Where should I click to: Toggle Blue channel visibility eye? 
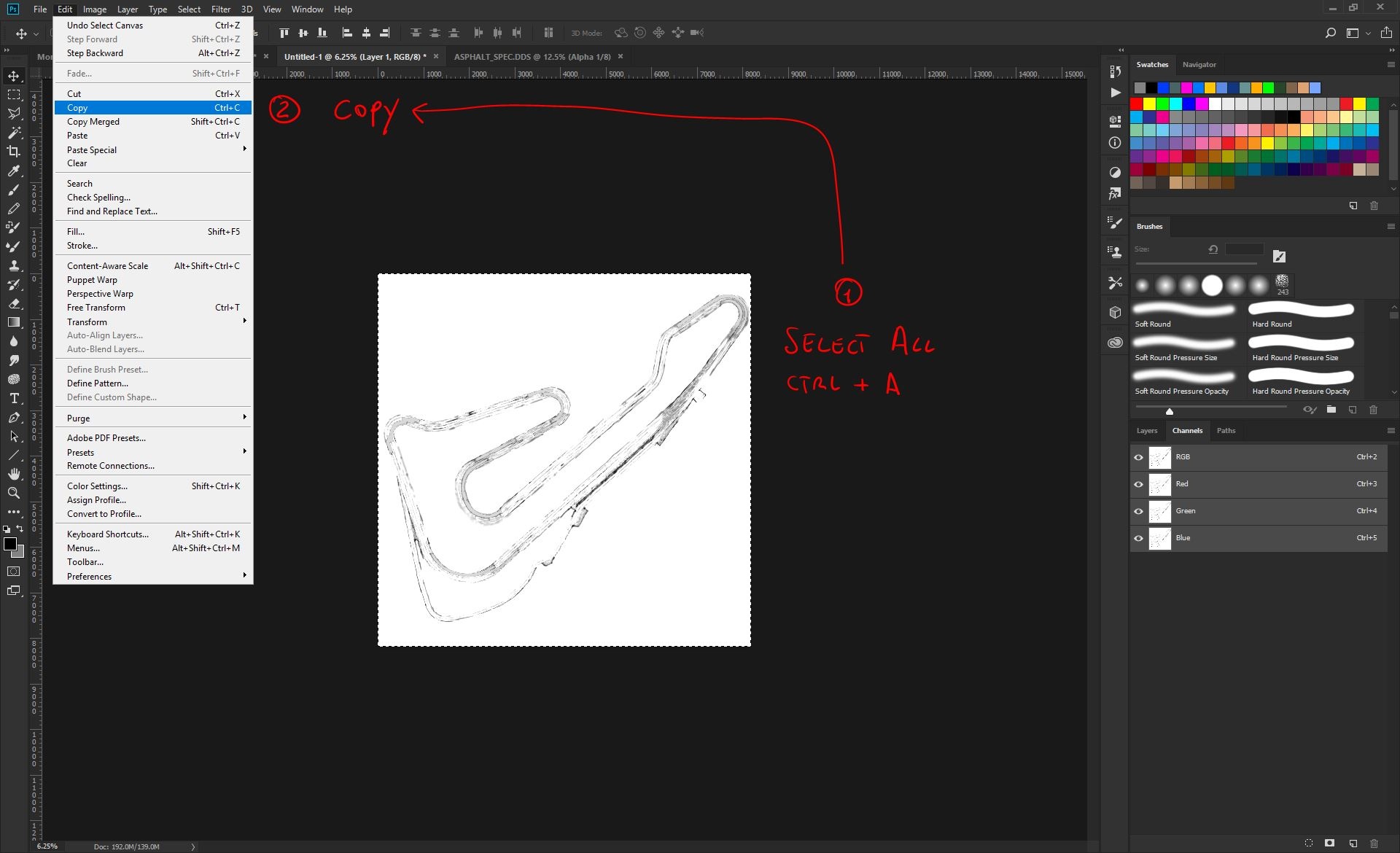1138,538
